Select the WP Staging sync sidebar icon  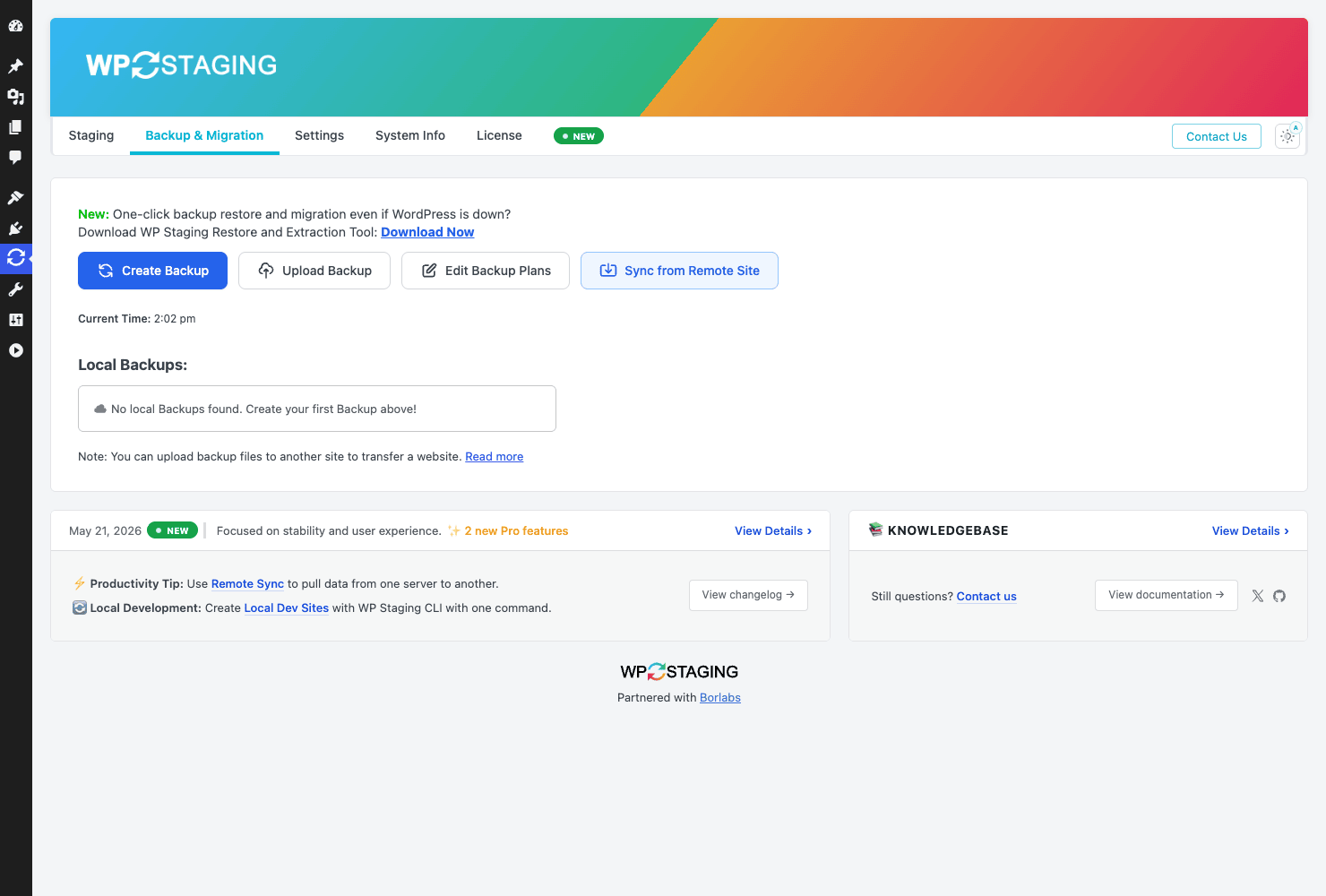tap(15, 258)
